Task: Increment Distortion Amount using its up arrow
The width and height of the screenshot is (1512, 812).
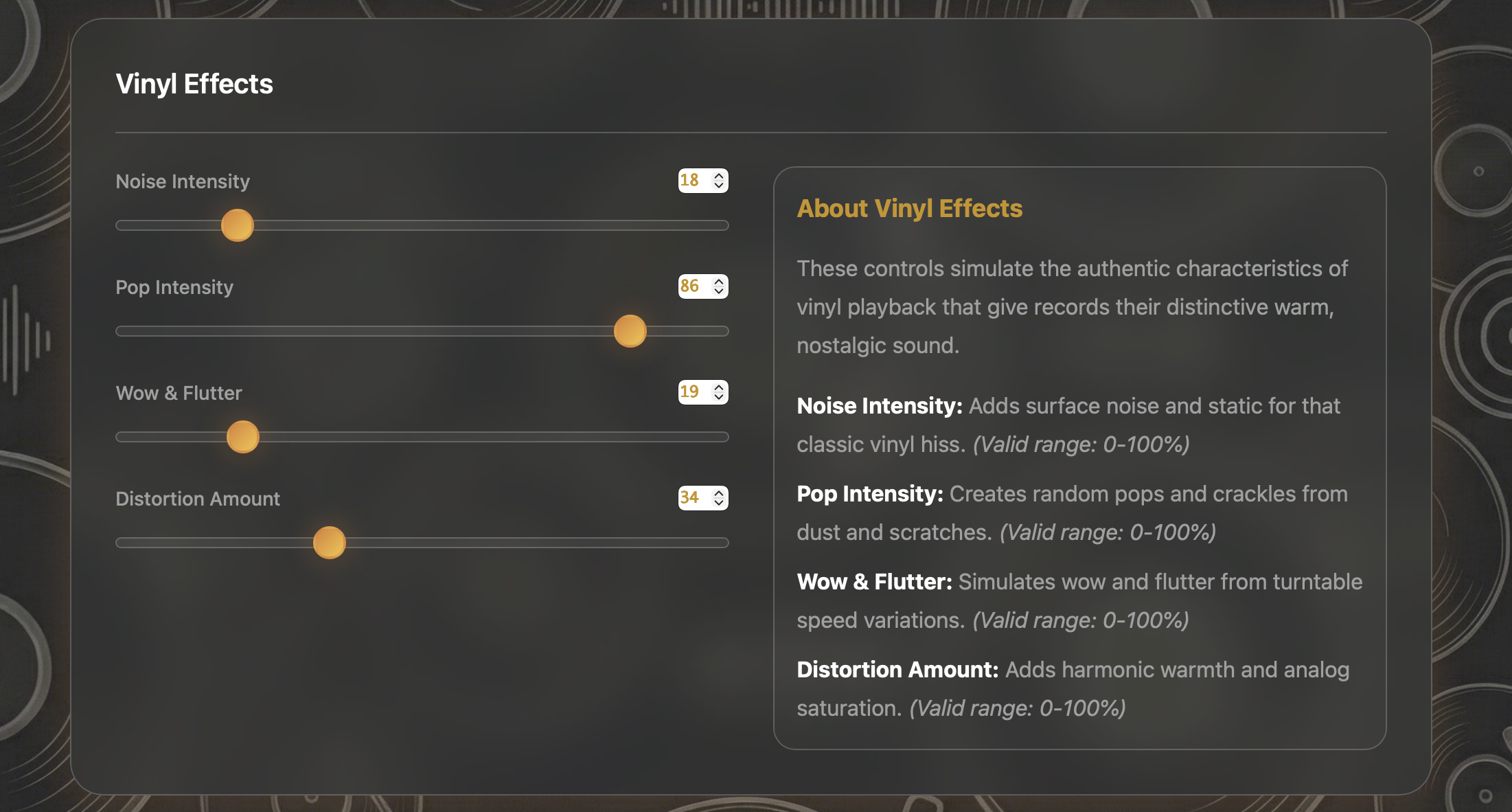Action: [718, 493]
